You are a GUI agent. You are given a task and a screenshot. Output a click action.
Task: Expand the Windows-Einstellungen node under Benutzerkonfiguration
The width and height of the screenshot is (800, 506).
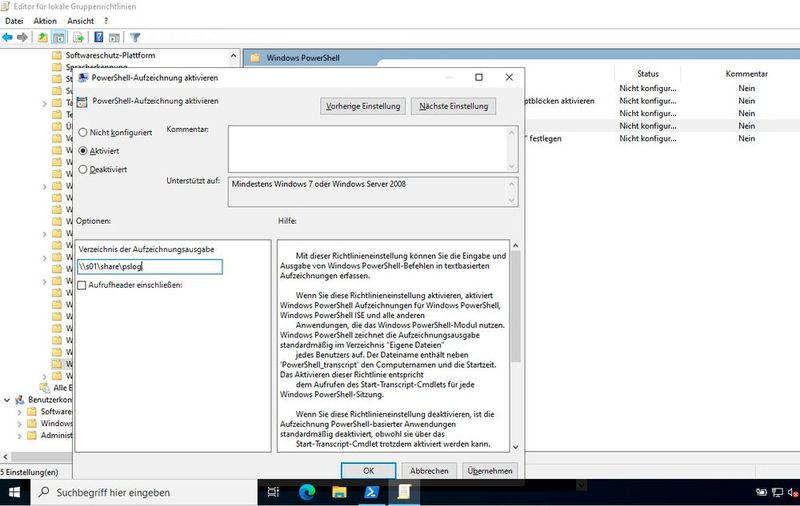[19, 424]
